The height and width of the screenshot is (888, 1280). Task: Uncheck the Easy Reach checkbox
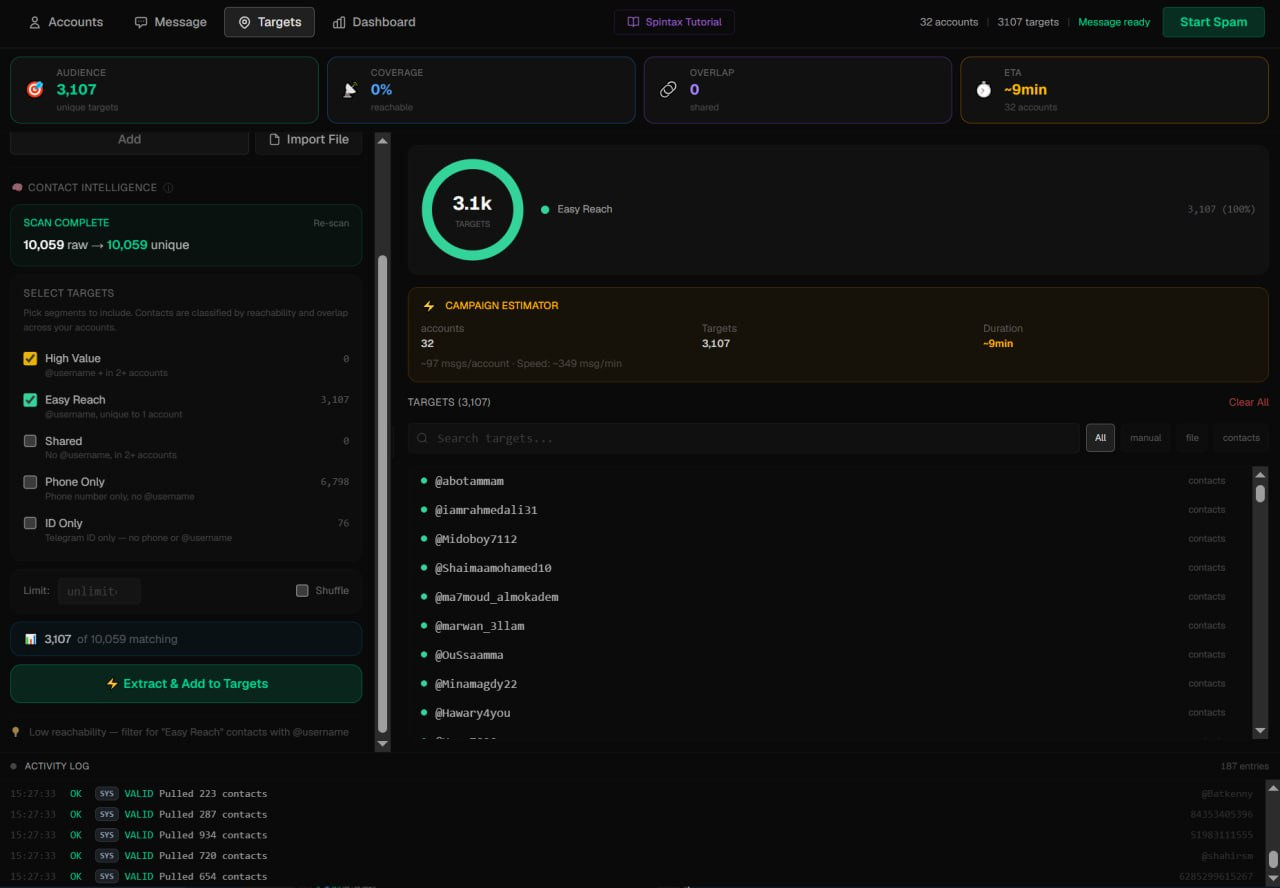click(30, 399)
